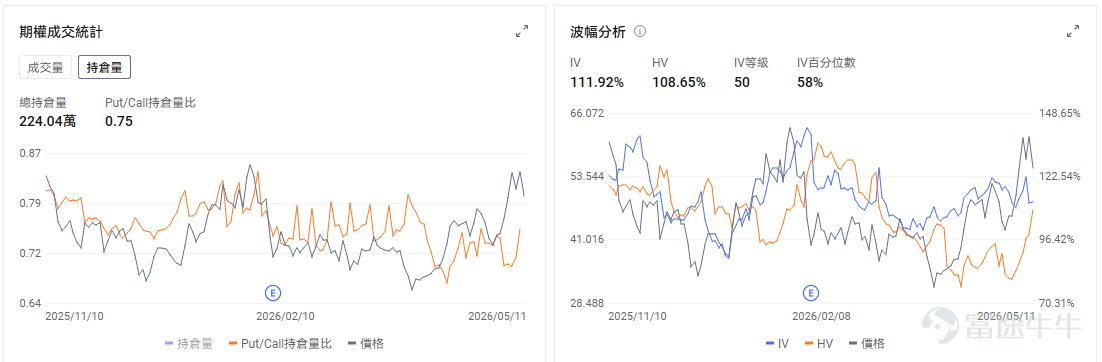The height and width of the screenshot is (362, 1102).
Task: Click the IV value 111.92%
Action: click(x=597, y=82)
